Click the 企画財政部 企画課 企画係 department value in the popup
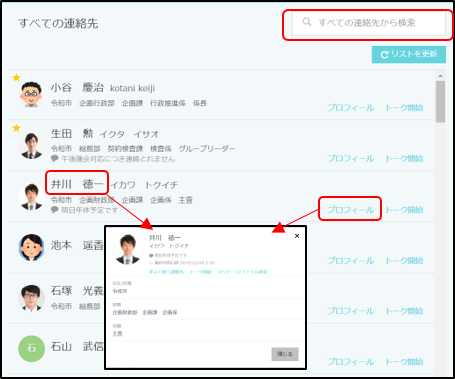 [x=145, y=313]
